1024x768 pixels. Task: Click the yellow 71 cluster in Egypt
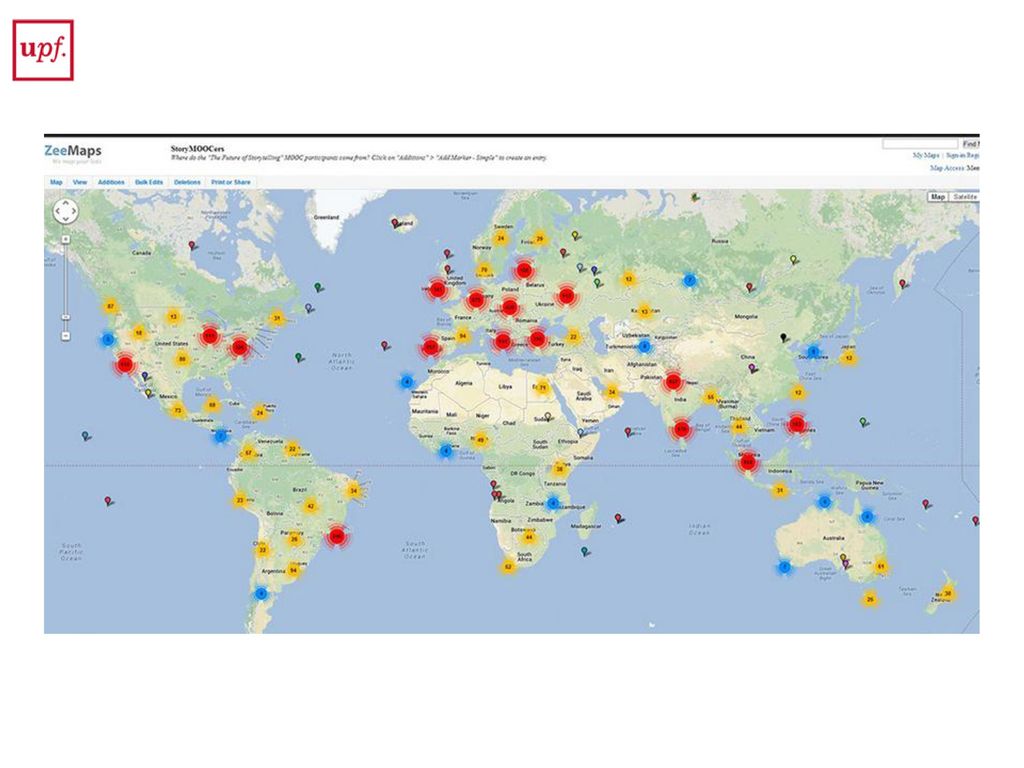pyautogui.click(x=542, y=387)
